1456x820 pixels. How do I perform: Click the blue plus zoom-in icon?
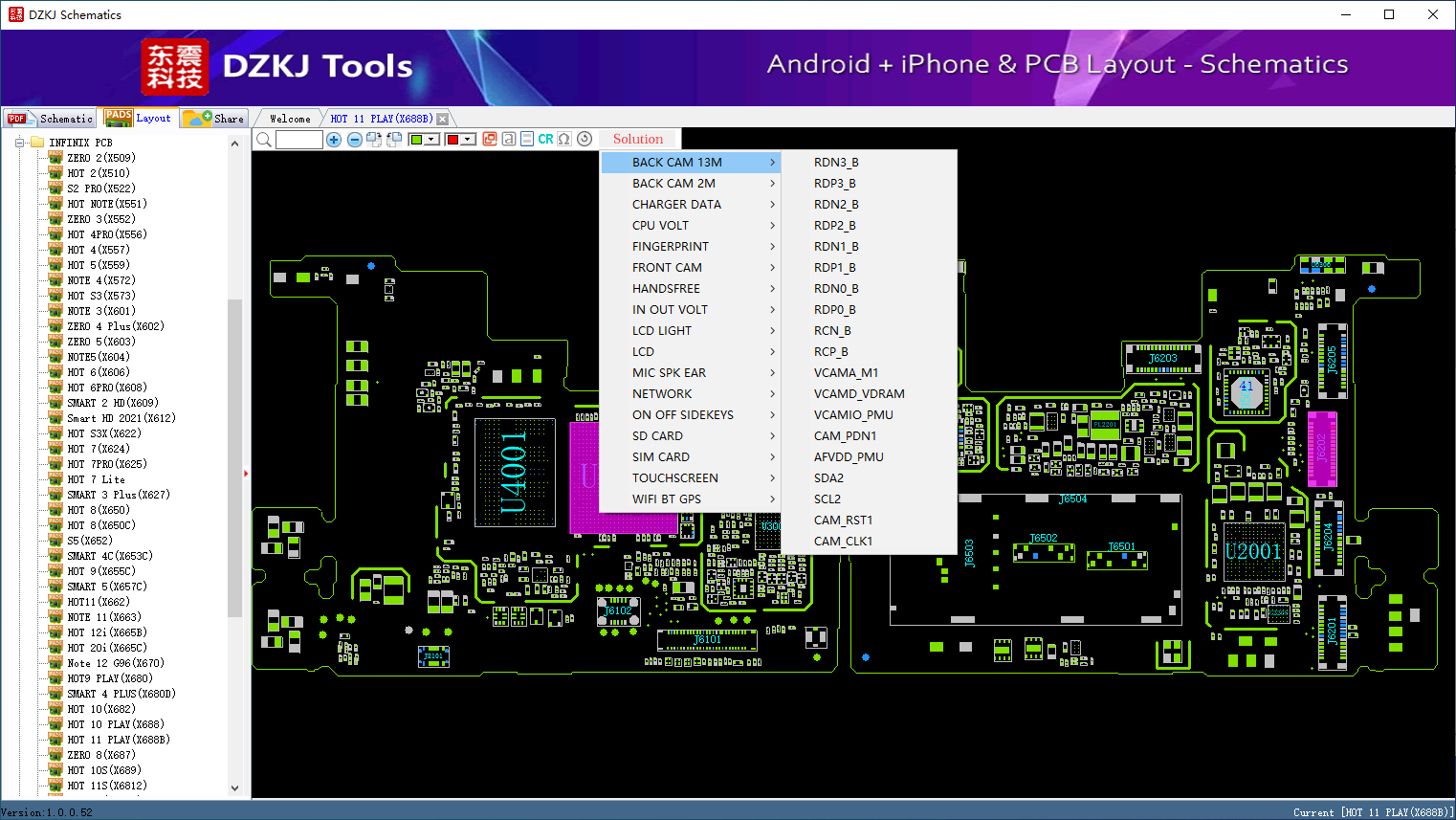coord(334,140)
